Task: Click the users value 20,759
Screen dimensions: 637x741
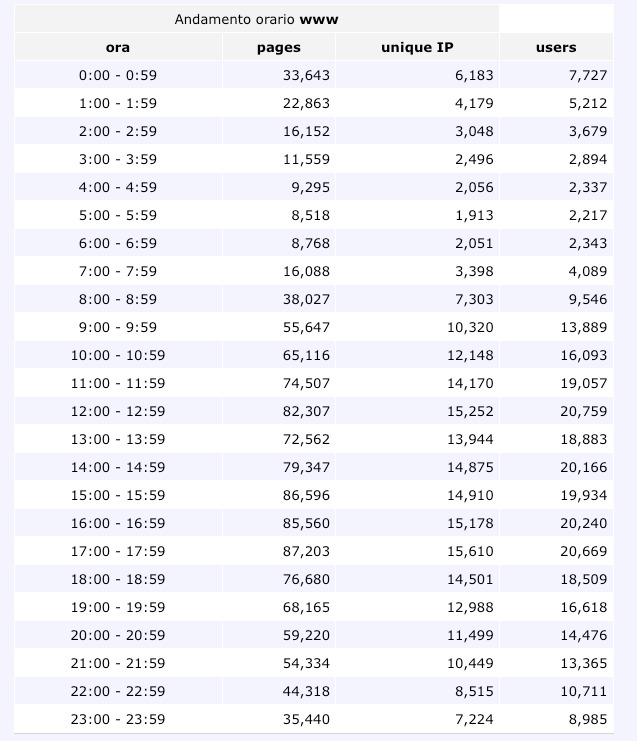Action: point(581,411)
